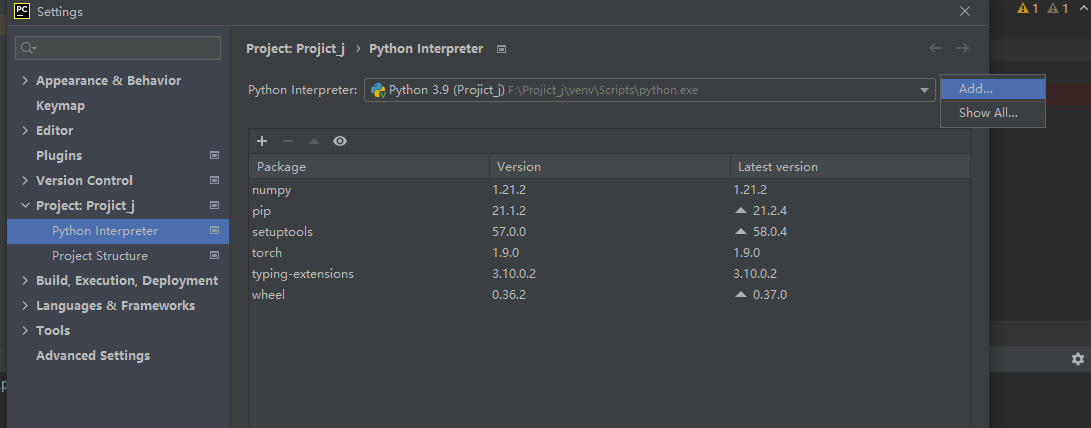
Task: Expand the Editor settings section
Action: (x=25, y=131)
